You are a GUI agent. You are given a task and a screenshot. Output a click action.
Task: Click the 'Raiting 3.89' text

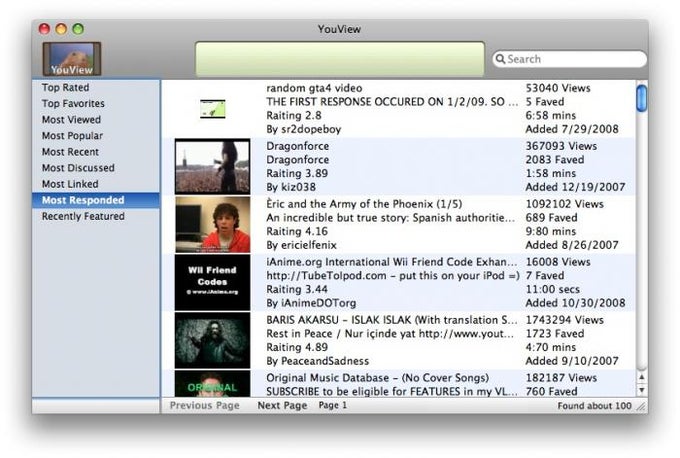[x=297, y=173]
